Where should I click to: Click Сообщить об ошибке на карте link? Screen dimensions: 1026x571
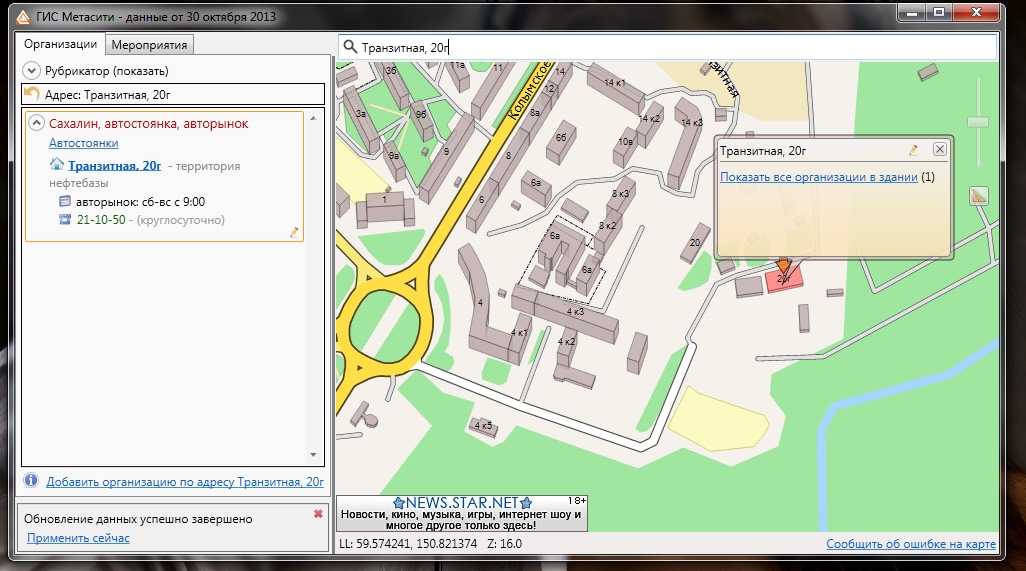(910, 544)
